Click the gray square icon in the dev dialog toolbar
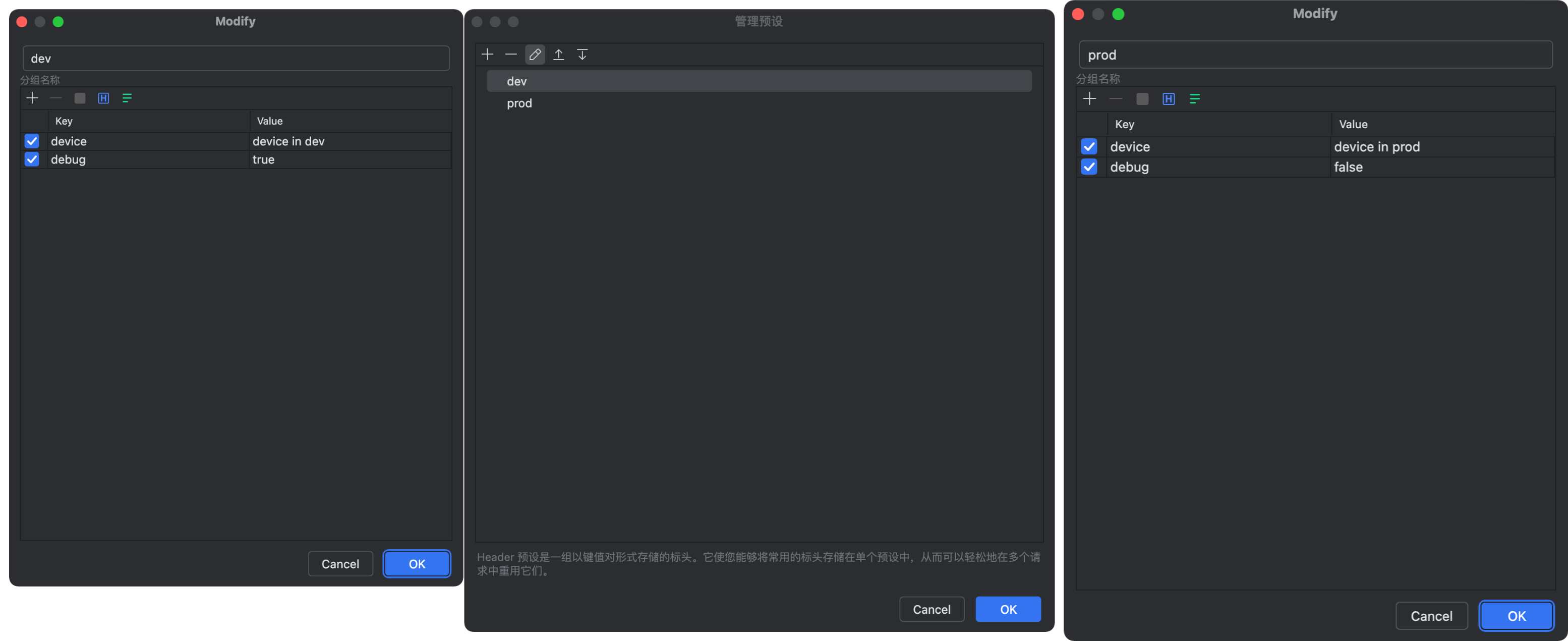The width and height of the screenshot is (1568, 641). pos(80,98)
